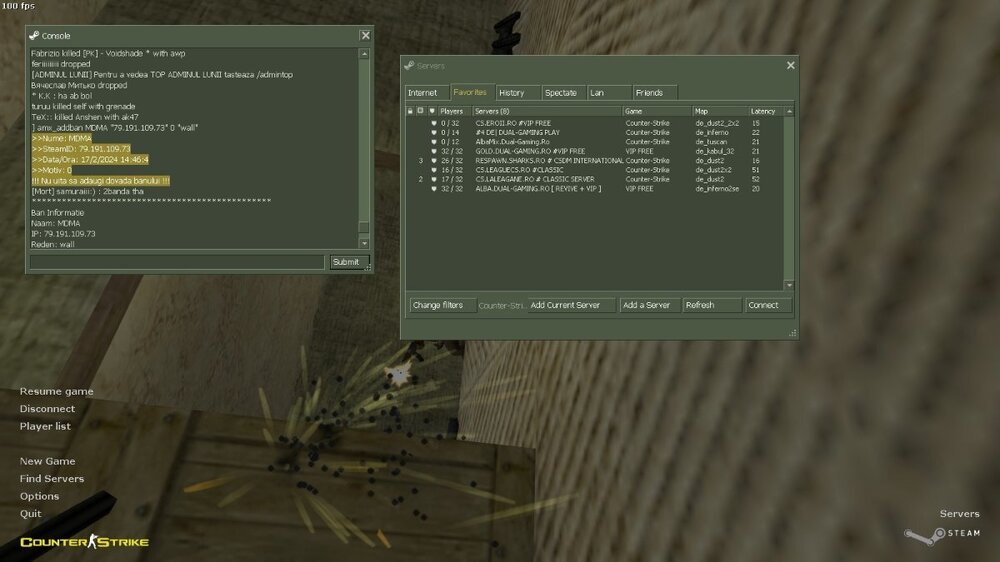The width and height of the screenshot is (1000, 562).
Task: Click the heart icon beside CS.EROII.RO server
Action: [432, 122]
